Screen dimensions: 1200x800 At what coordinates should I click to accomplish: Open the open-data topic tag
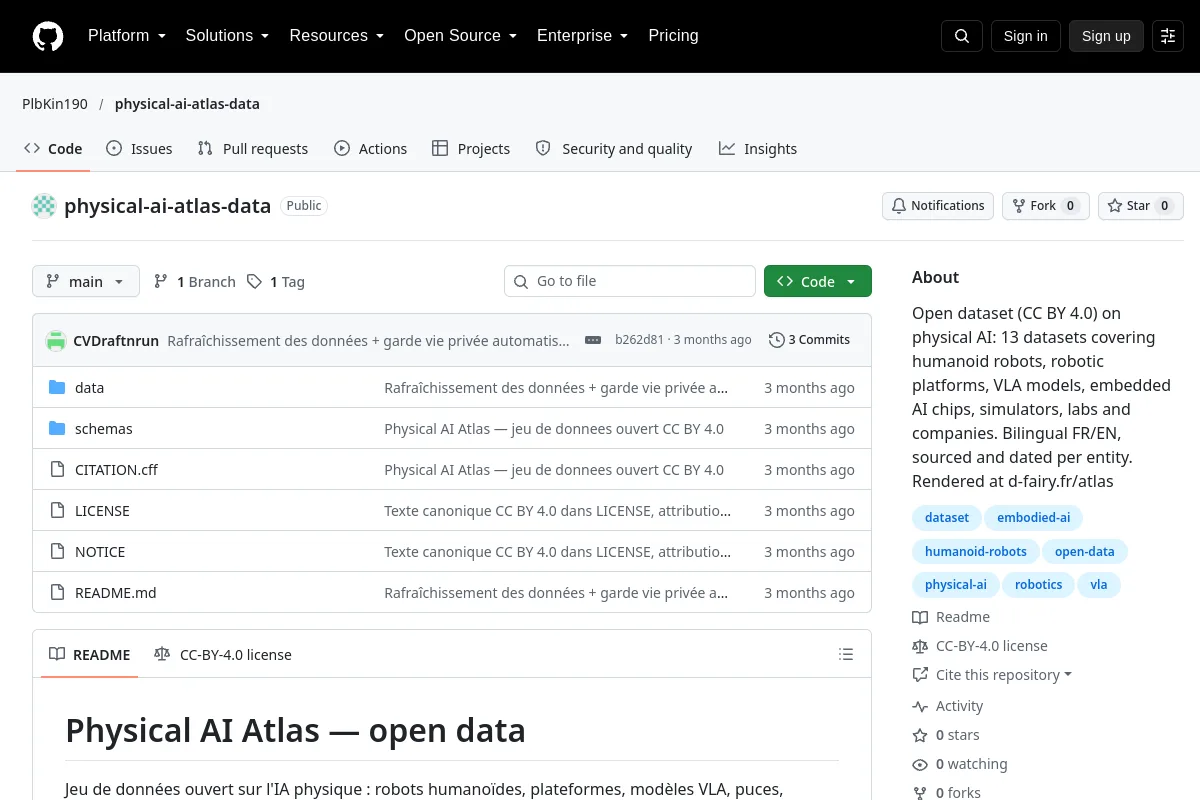click(x=1085, y=552)
